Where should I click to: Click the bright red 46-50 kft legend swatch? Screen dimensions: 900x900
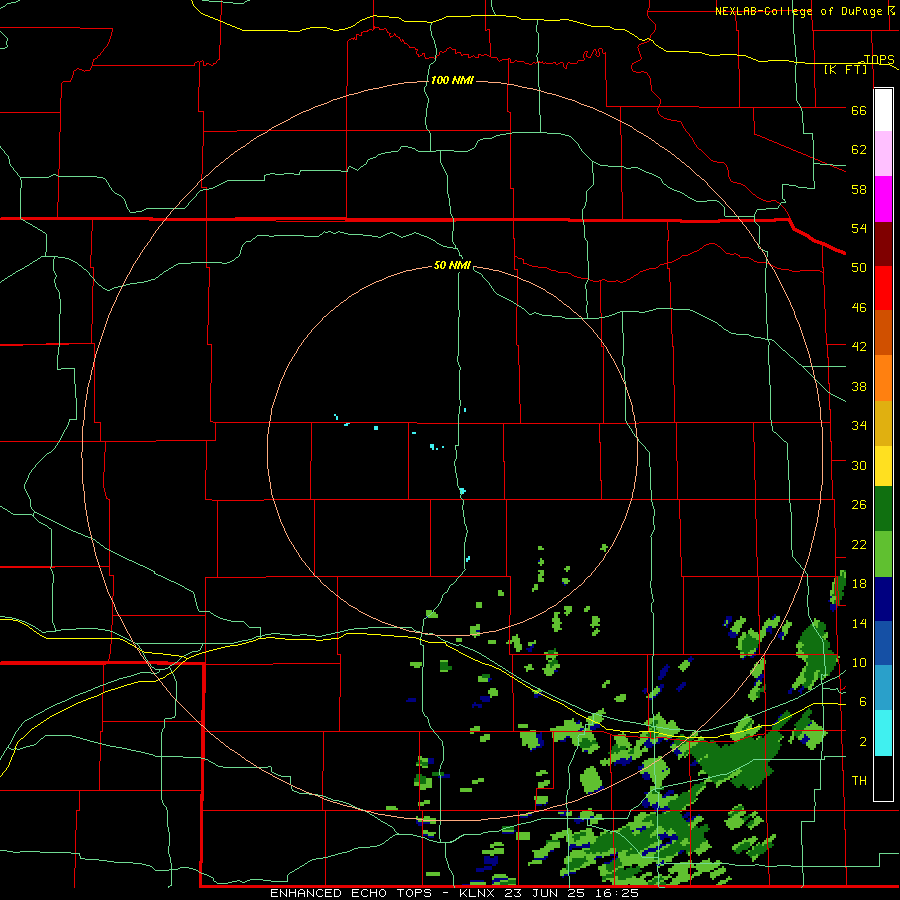[x=883, y=288]
